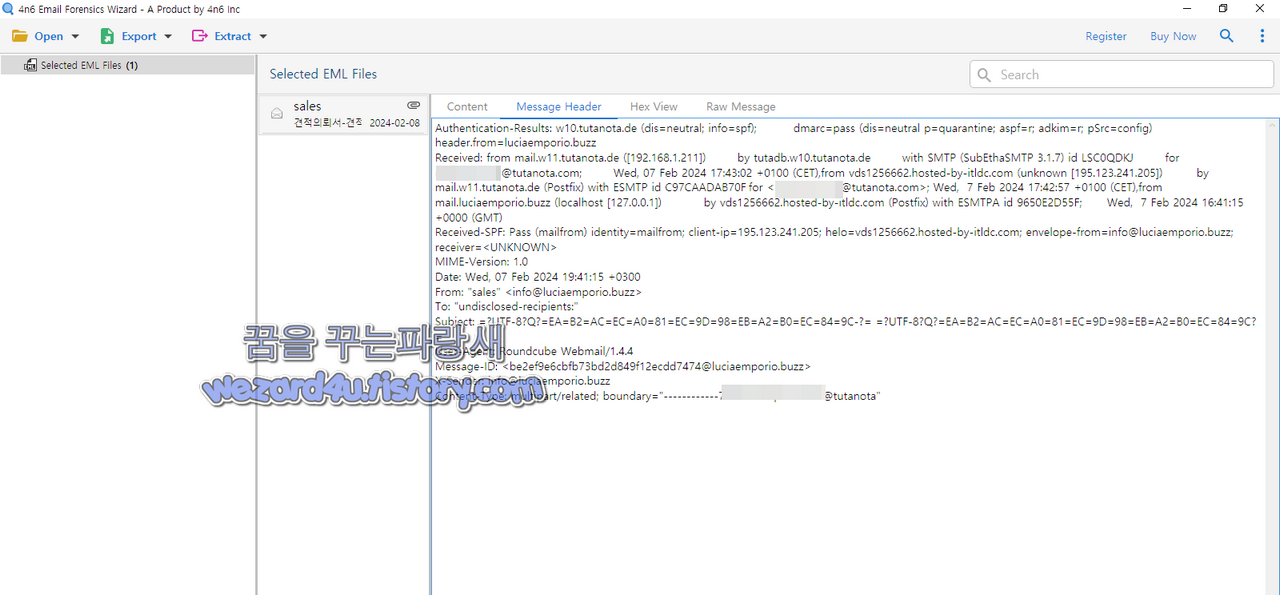Open the Register link
The width and height of the screenshot is (1280, 595).
point(1106,36)
